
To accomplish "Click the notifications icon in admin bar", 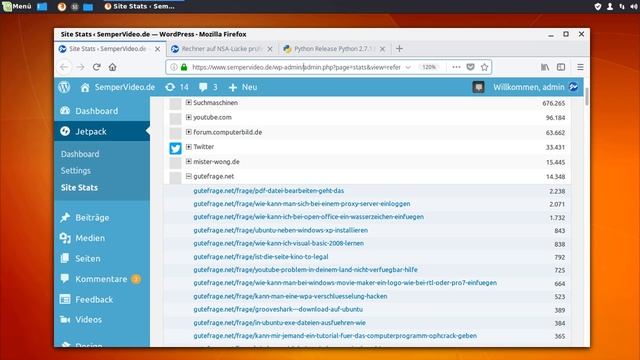I will pos(478,87).
